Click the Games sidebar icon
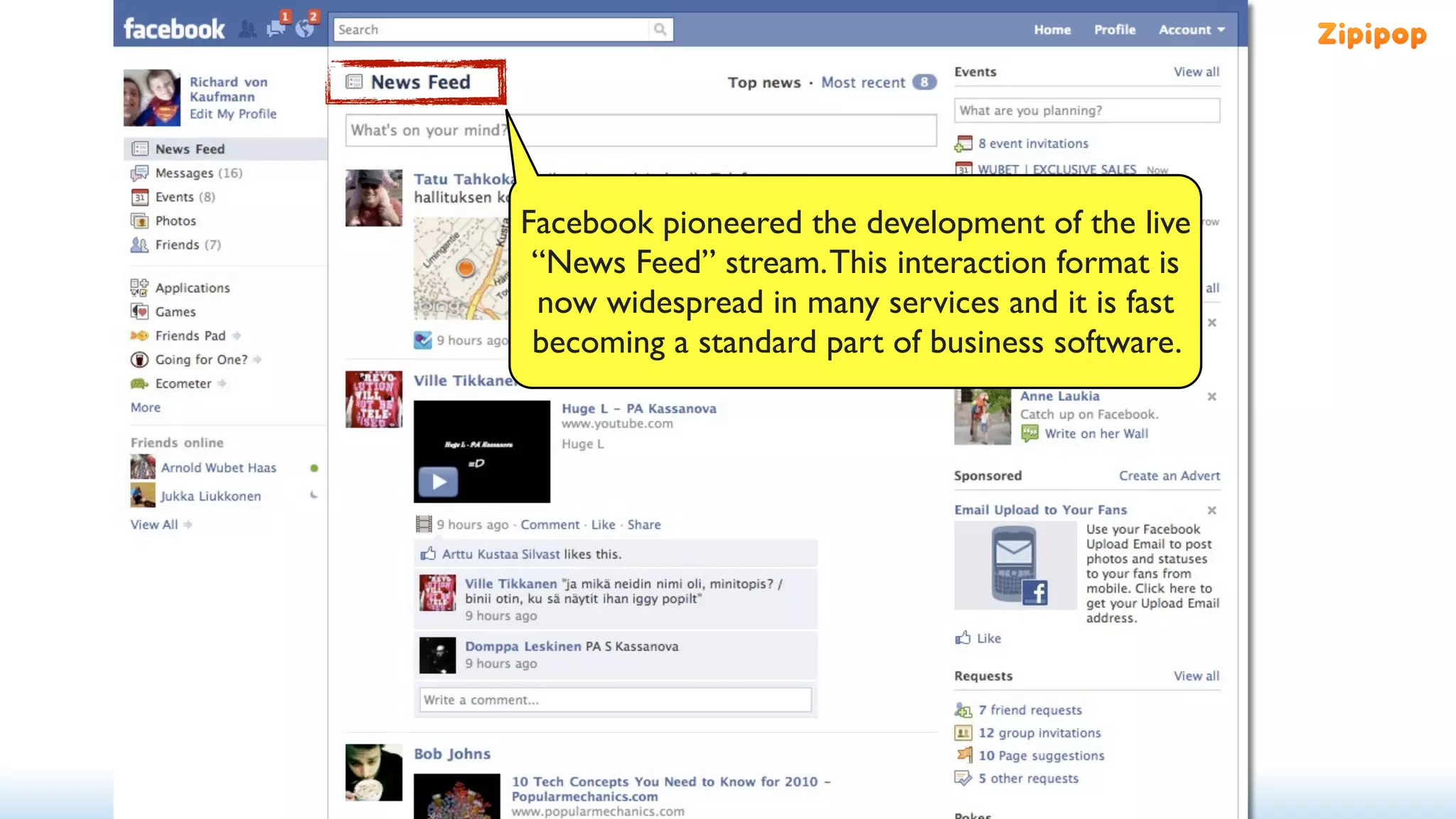 (139, 311)
